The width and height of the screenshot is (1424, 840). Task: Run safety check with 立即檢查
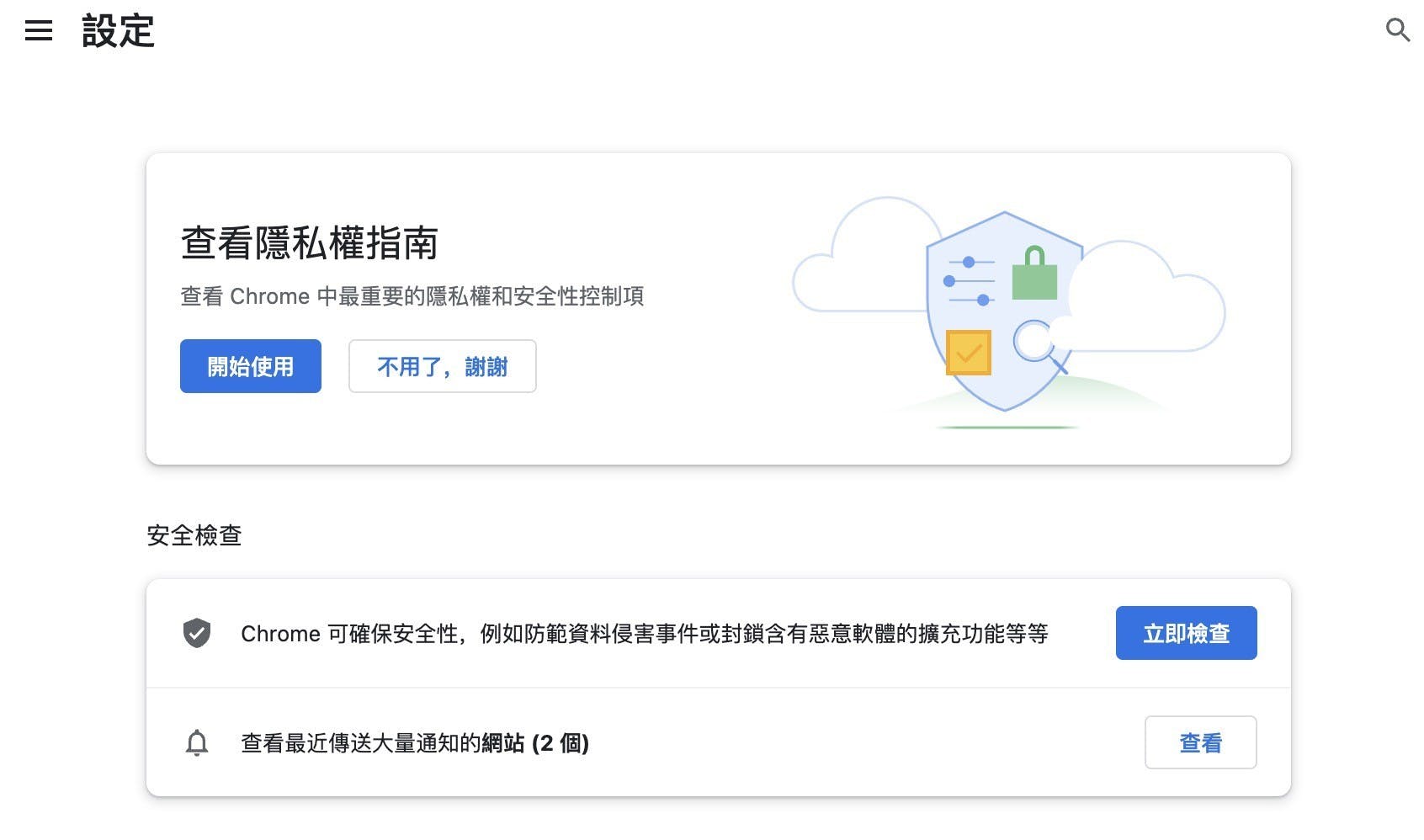(x=1186, y=633)
